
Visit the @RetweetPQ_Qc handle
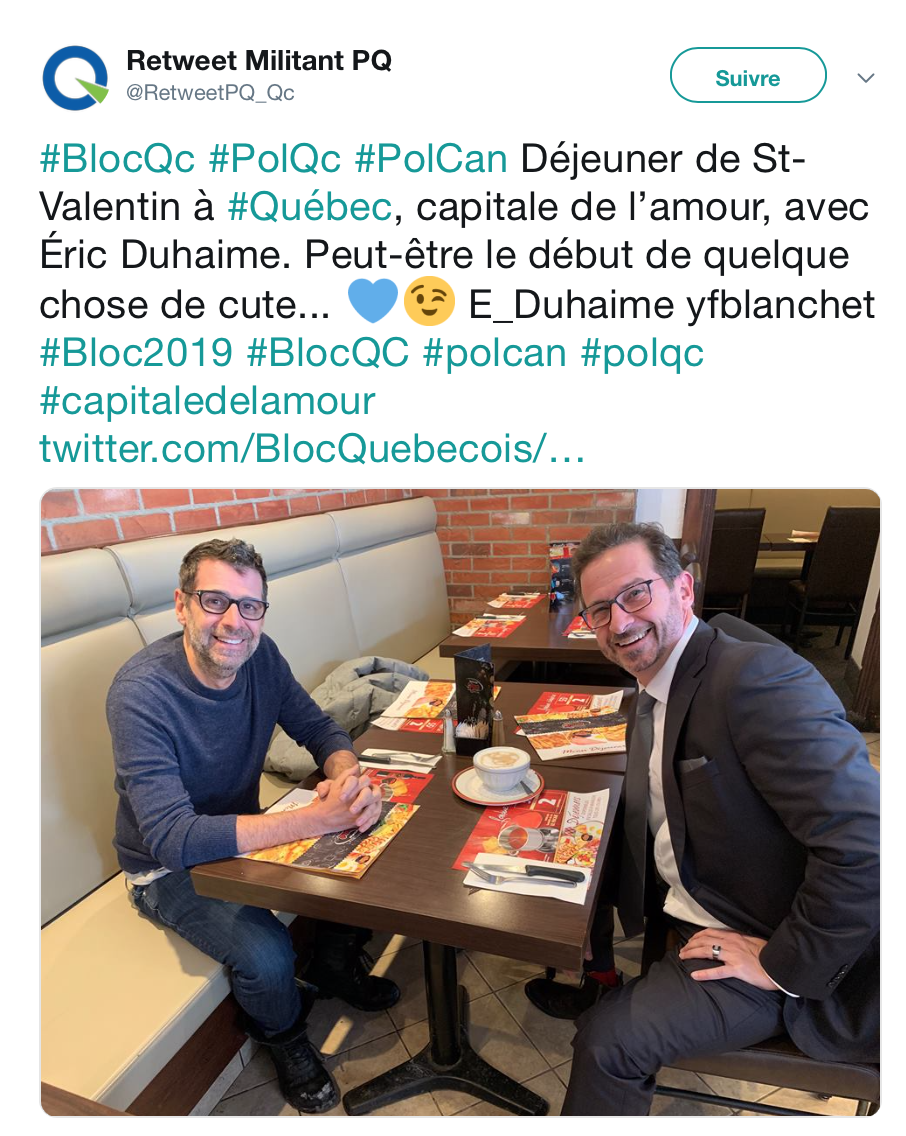[210, 93]
